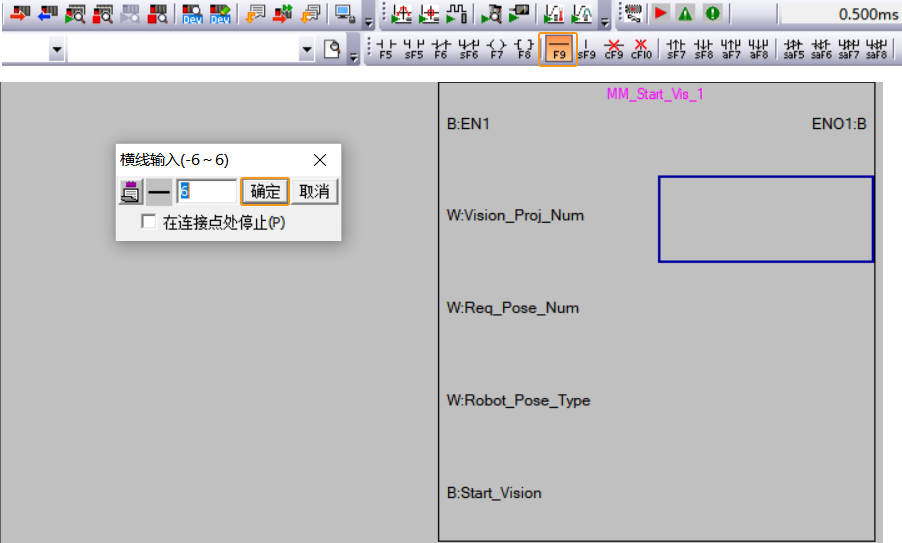Insert open contact with F5 button
The image size is (902, 543).
coord(386,49)
